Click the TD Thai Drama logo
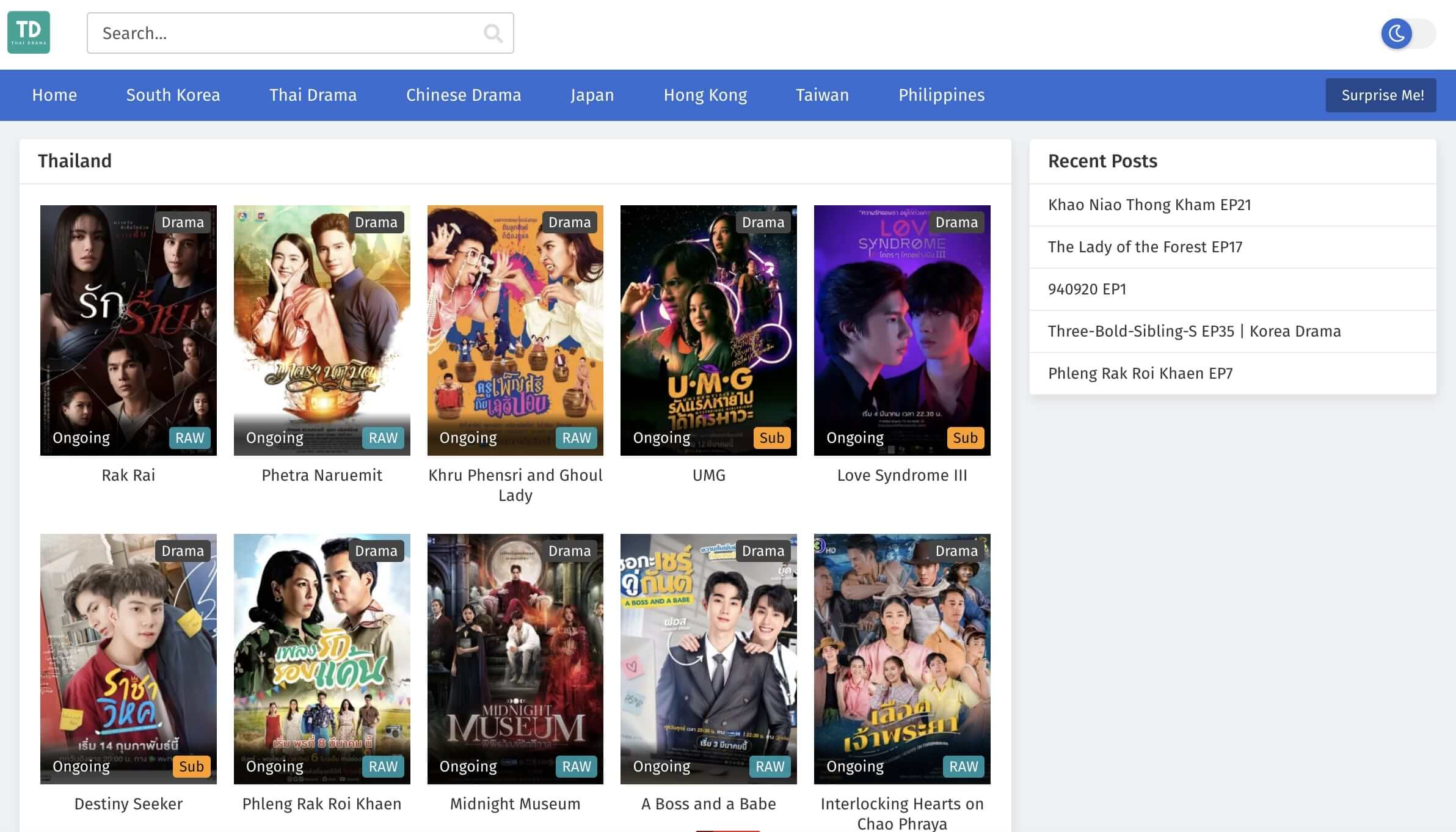 [29, 32]
